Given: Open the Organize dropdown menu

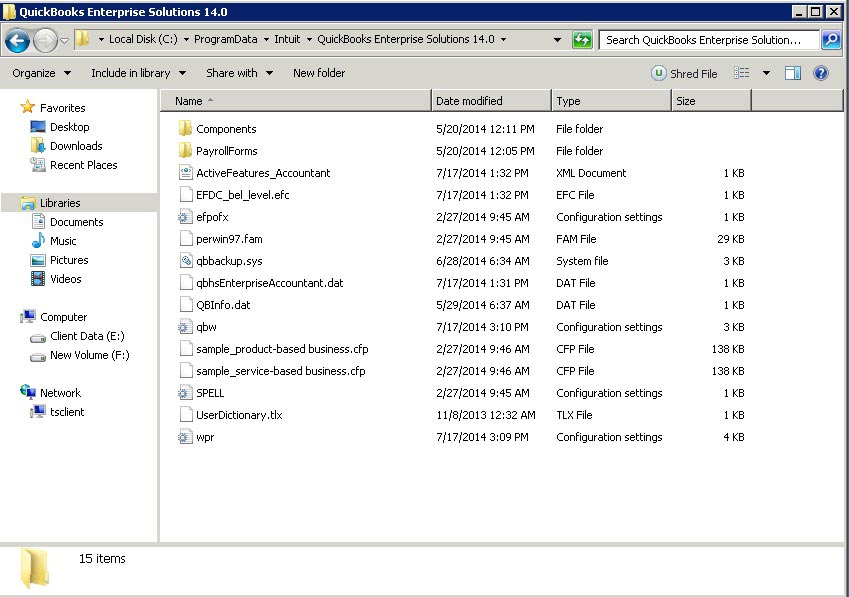Looking at the screenshot, I should 42,73.
